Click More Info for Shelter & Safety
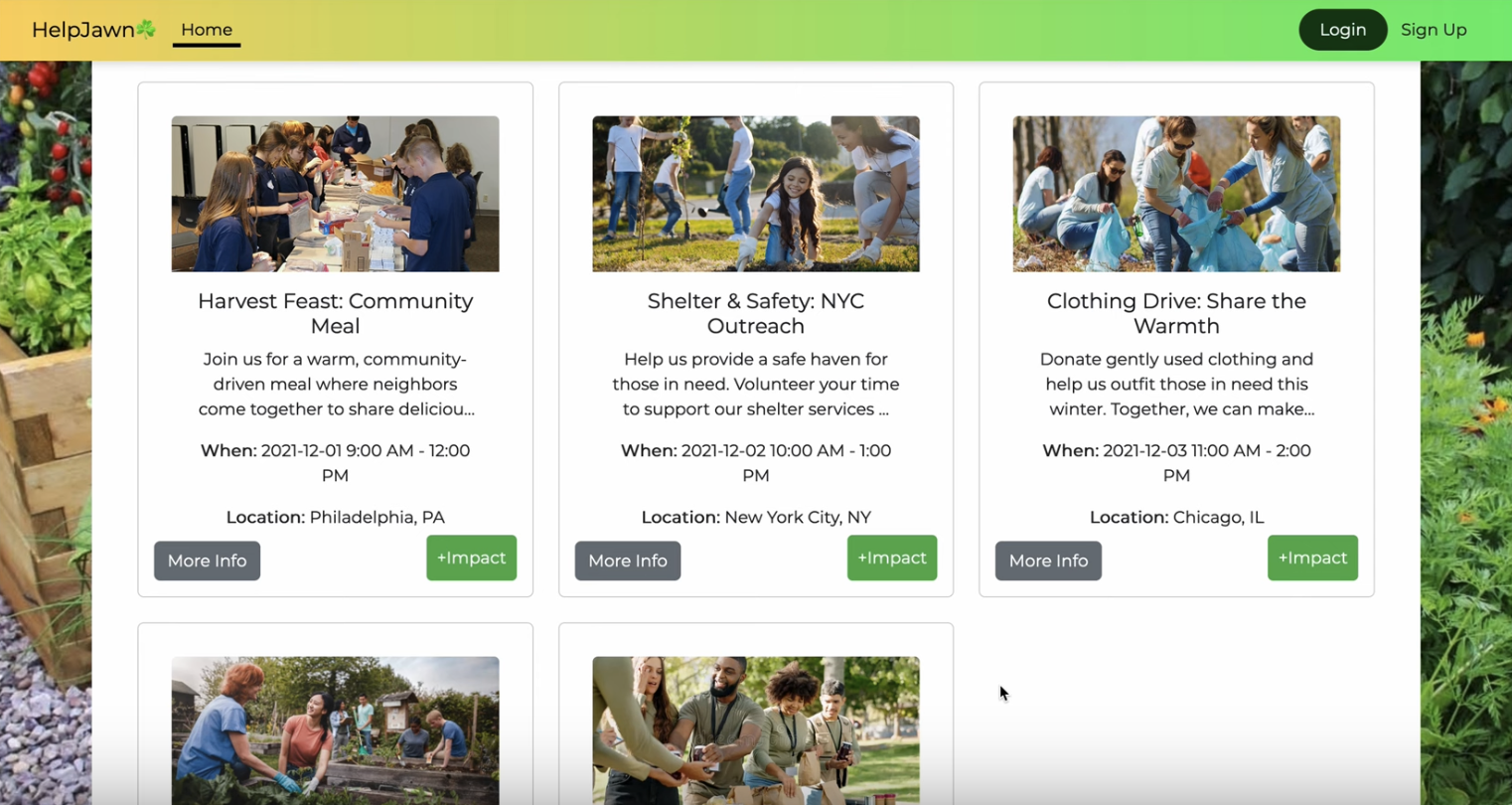Viewport: 1512px width, 805px height. click(628, 561)
